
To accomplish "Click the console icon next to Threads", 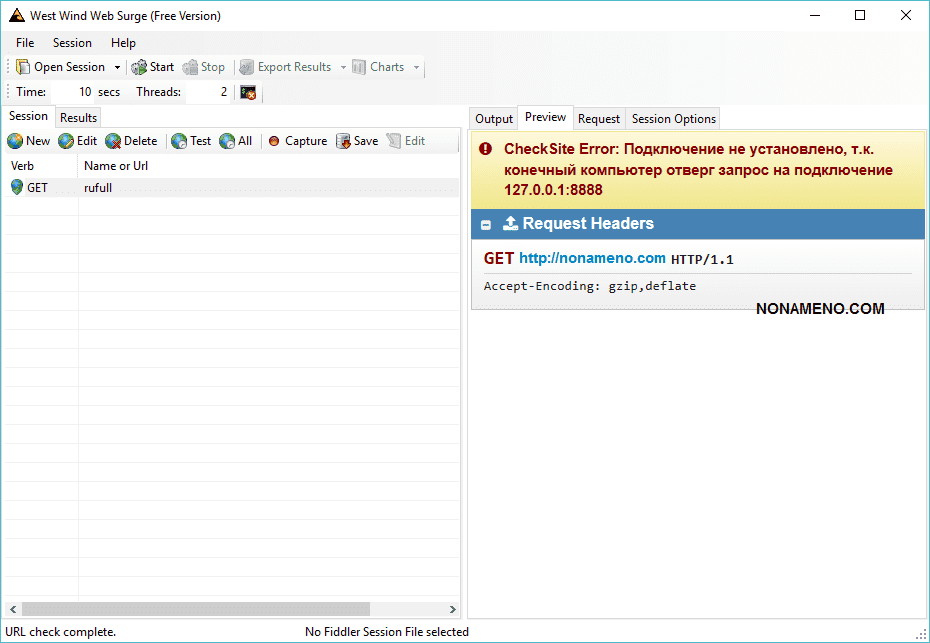I will (248, 92).
